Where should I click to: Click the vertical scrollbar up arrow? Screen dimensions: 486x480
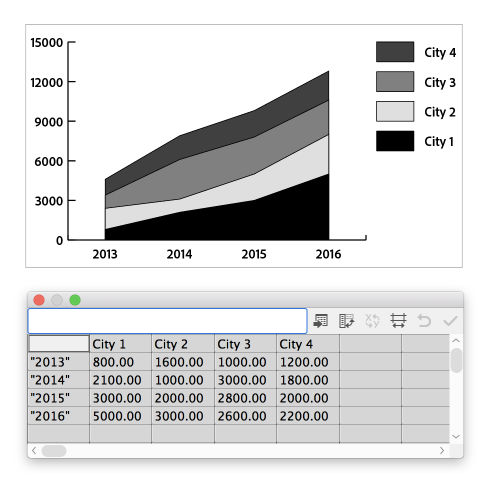pos(456,341)
